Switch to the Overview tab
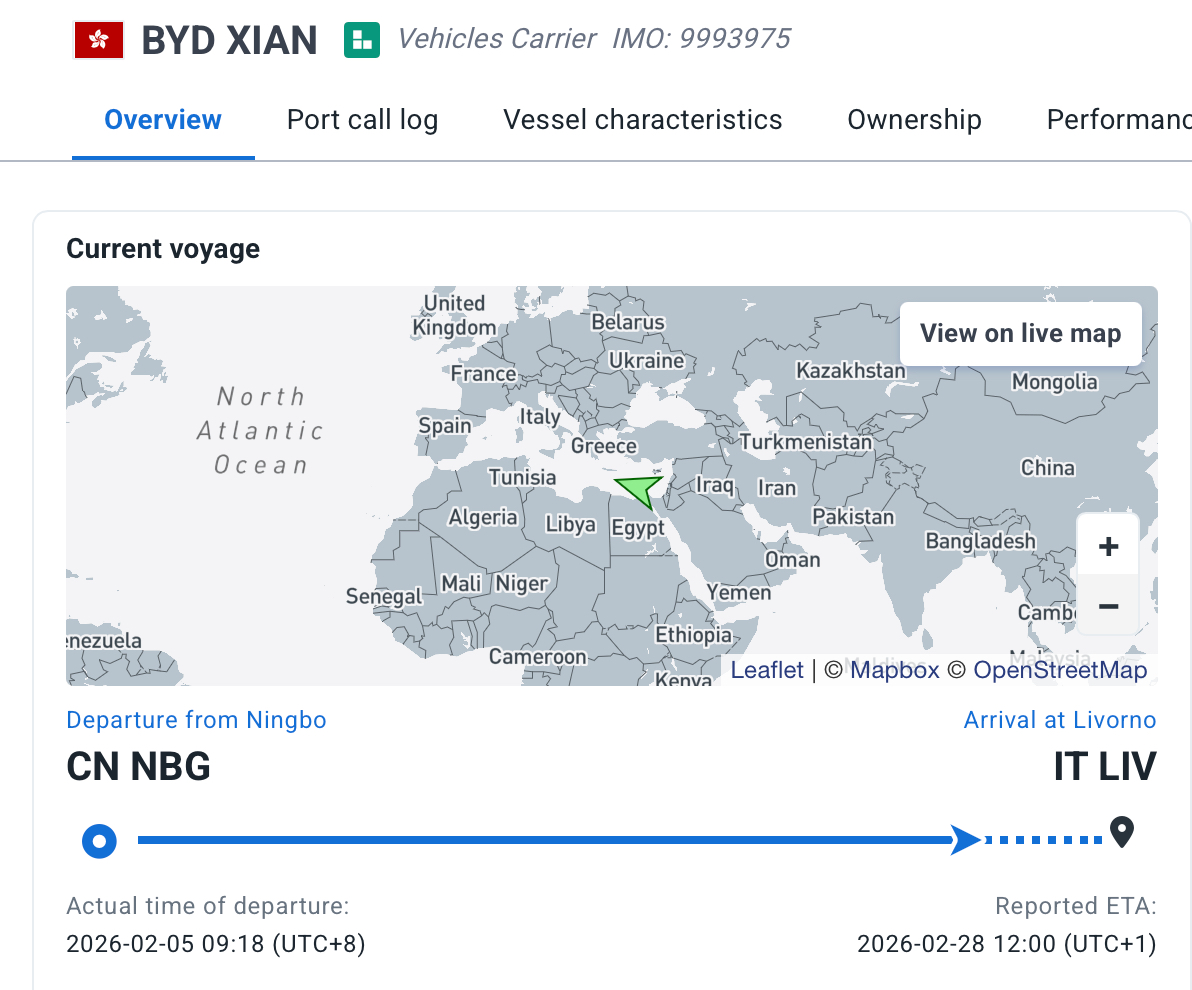Image resolution: width=1192 pixels, height=990 pixels. [x=163, y=120]
